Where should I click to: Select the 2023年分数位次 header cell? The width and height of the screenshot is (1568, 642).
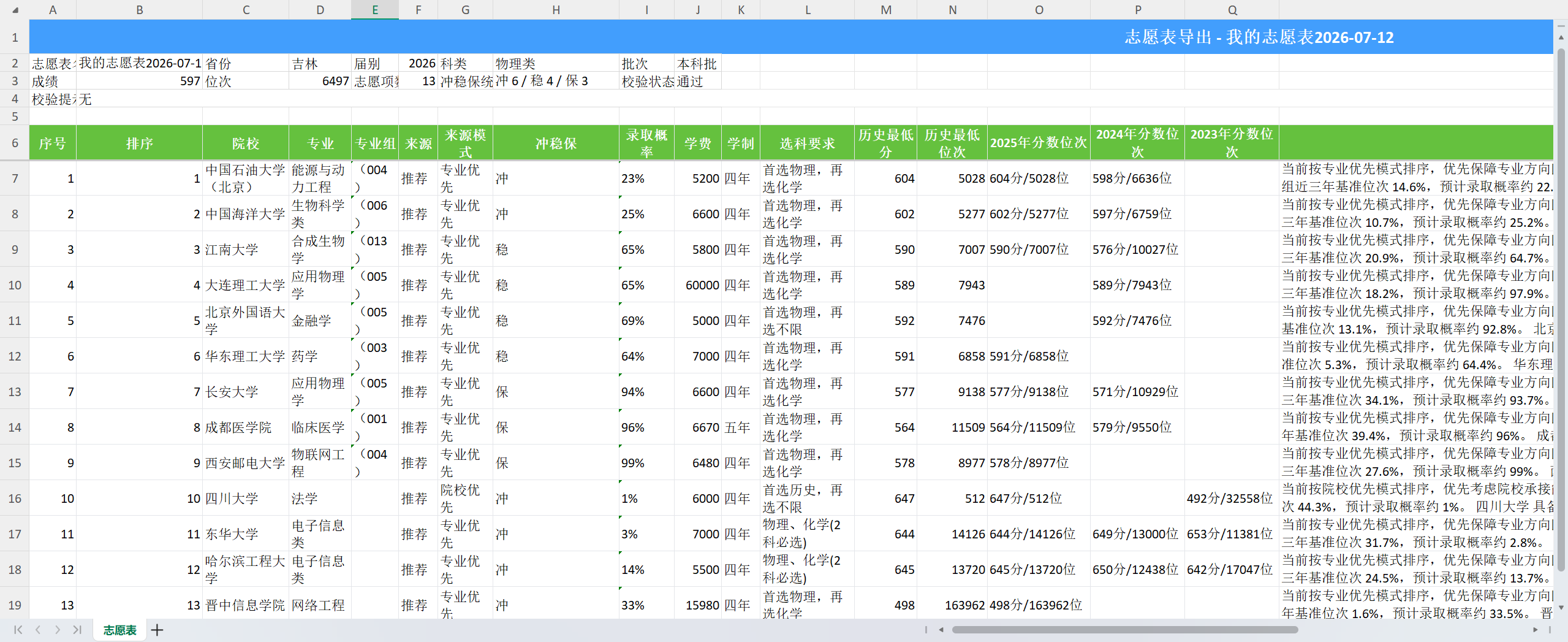tap(1232, 143)
